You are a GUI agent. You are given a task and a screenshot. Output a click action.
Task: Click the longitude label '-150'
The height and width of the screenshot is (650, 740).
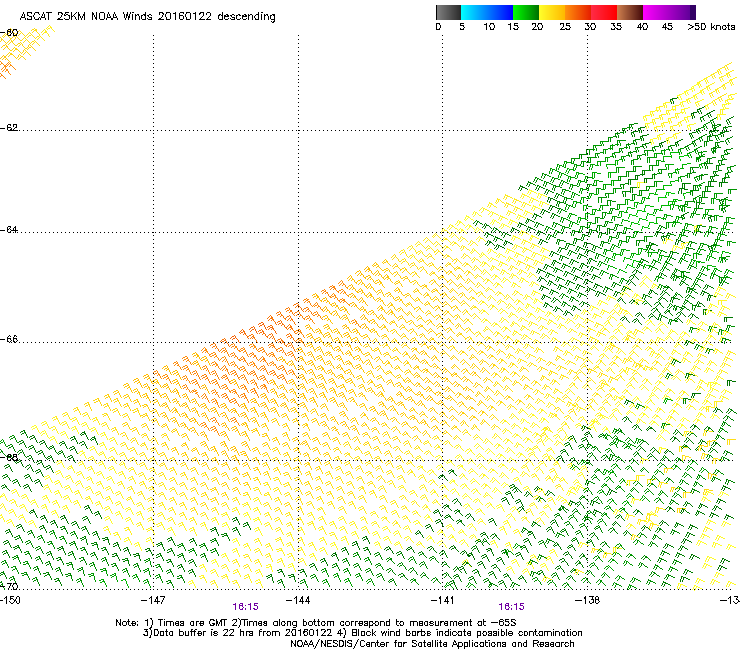10,600
